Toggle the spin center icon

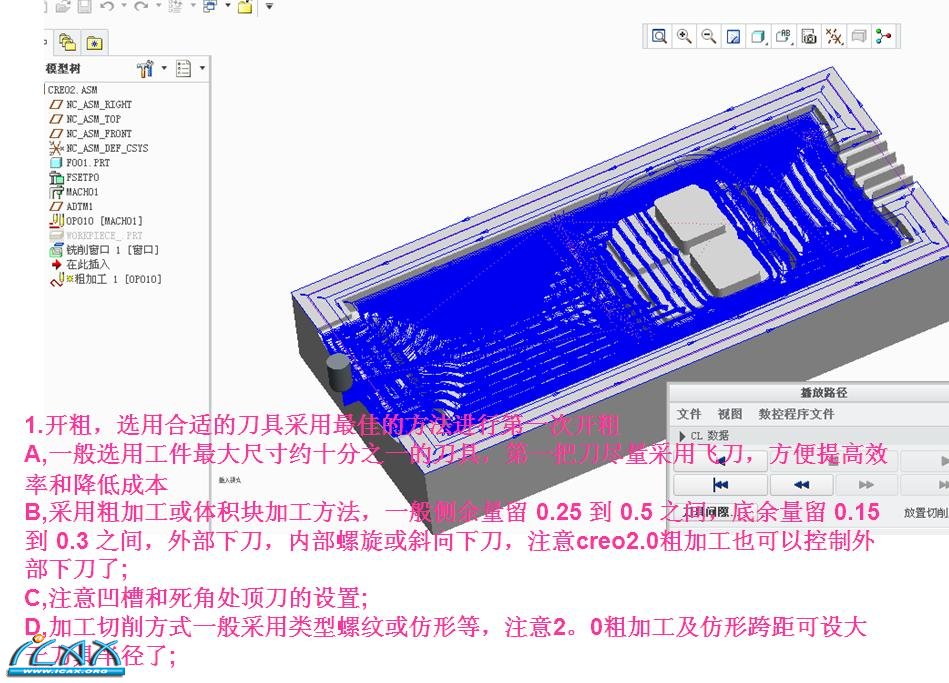click(x=884, y=36)
